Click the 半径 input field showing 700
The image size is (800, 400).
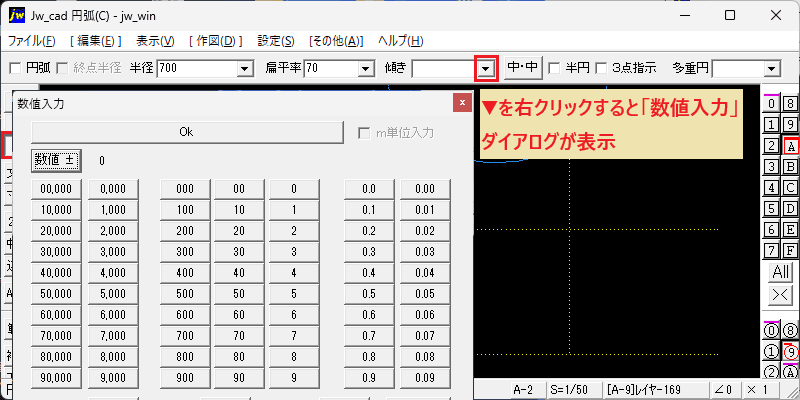click(x=197, y=68)
